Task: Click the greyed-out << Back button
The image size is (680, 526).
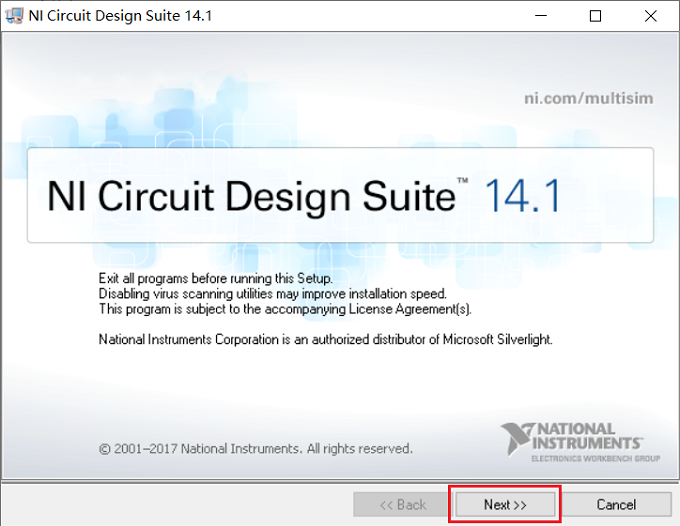Action: (x=402, y=504)
